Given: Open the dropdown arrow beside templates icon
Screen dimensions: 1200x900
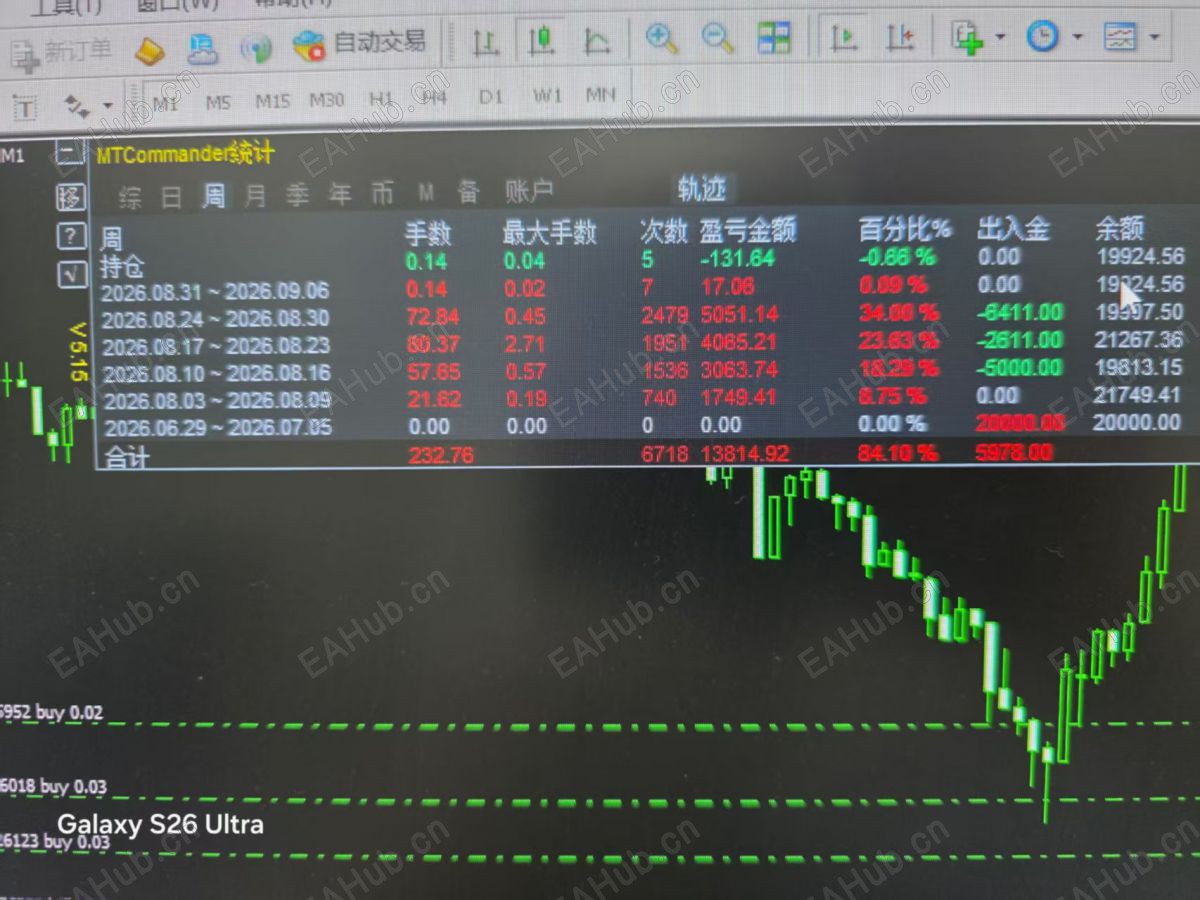Looking at the screenshot, I should 1154,38.
